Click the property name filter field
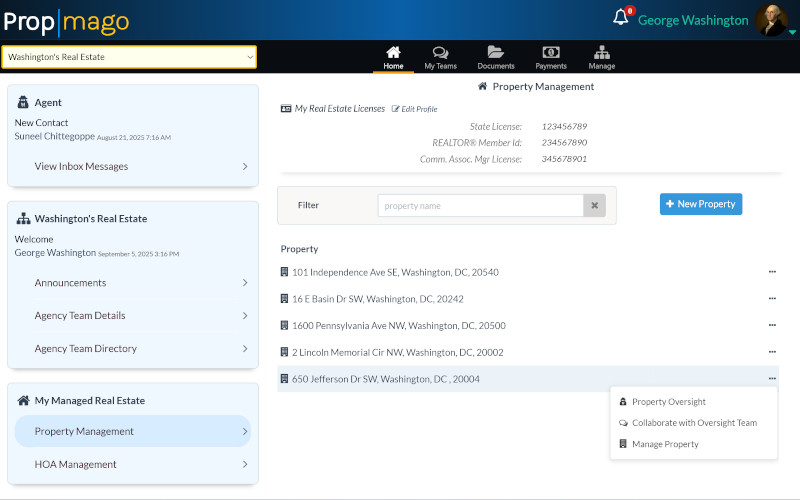This screenshot has height=500, width=800. 480,205
